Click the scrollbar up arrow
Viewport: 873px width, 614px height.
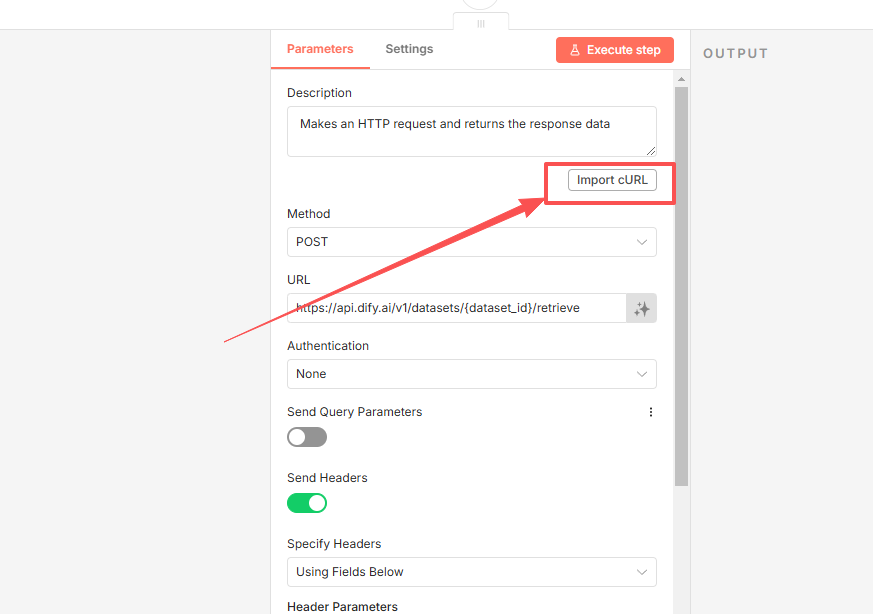coord(682,79)
